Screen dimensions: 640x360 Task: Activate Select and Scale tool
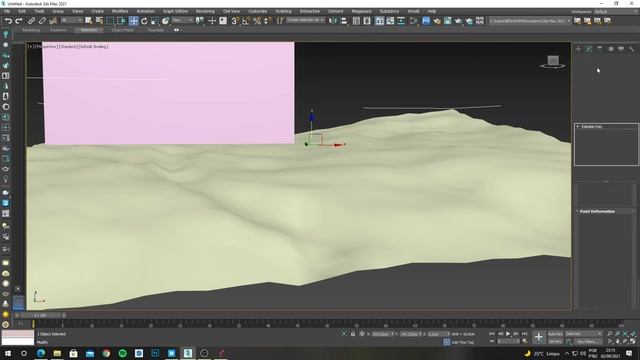point(155,20)
